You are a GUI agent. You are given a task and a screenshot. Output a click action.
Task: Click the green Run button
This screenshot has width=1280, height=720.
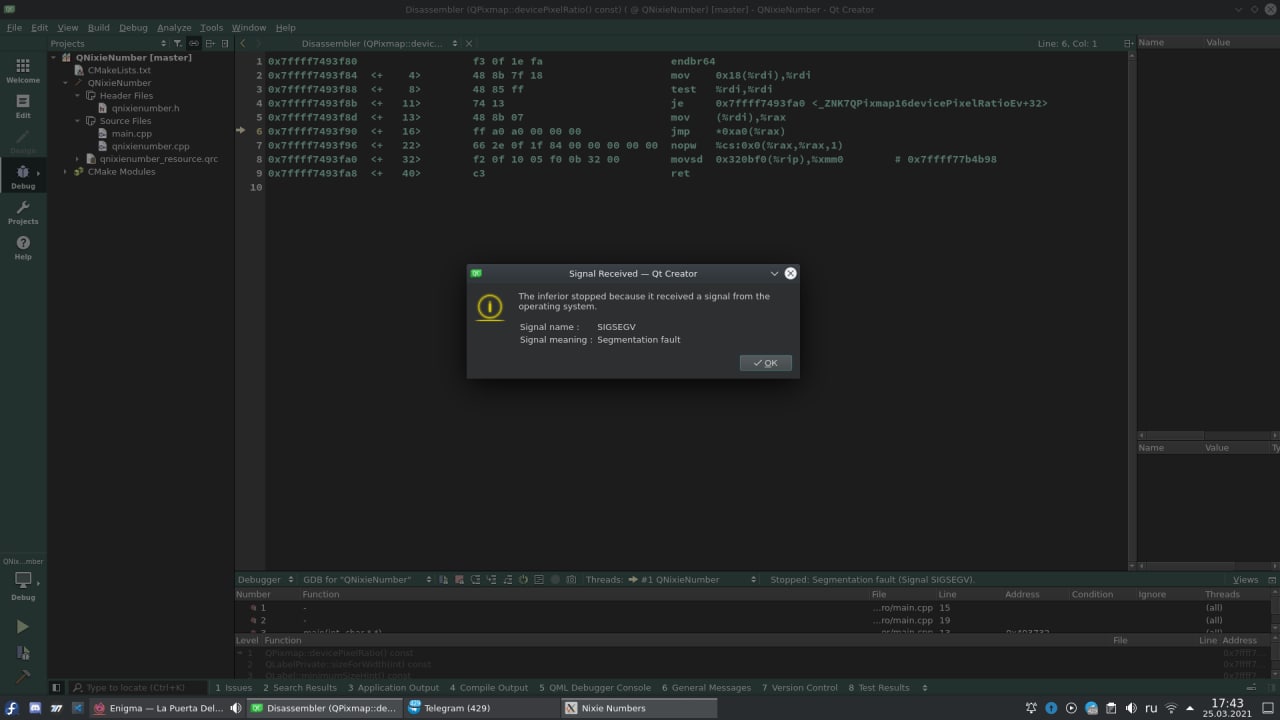(23, 627)
